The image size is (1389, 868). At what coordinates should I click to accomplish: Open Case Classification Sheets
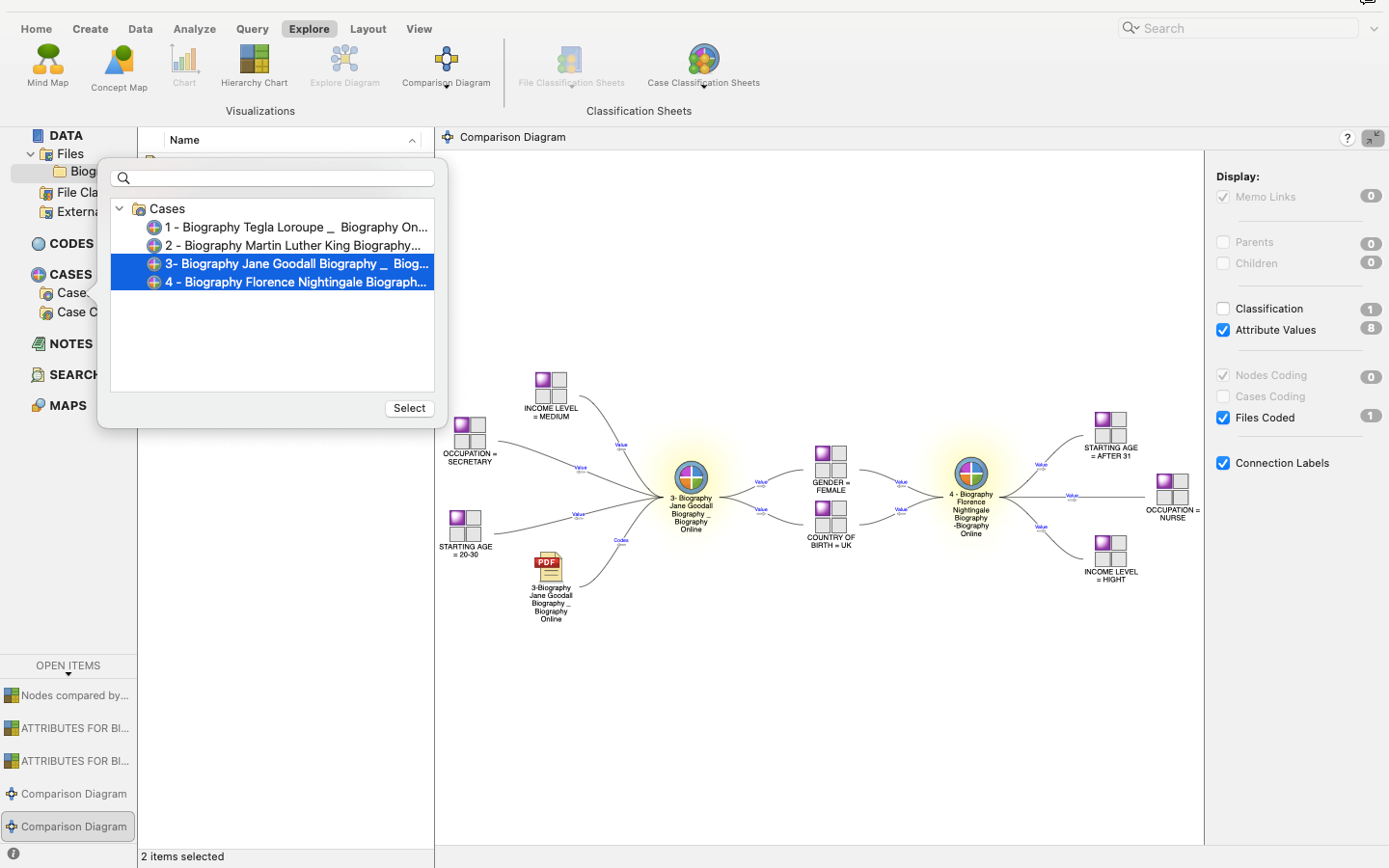pos(703,66)
